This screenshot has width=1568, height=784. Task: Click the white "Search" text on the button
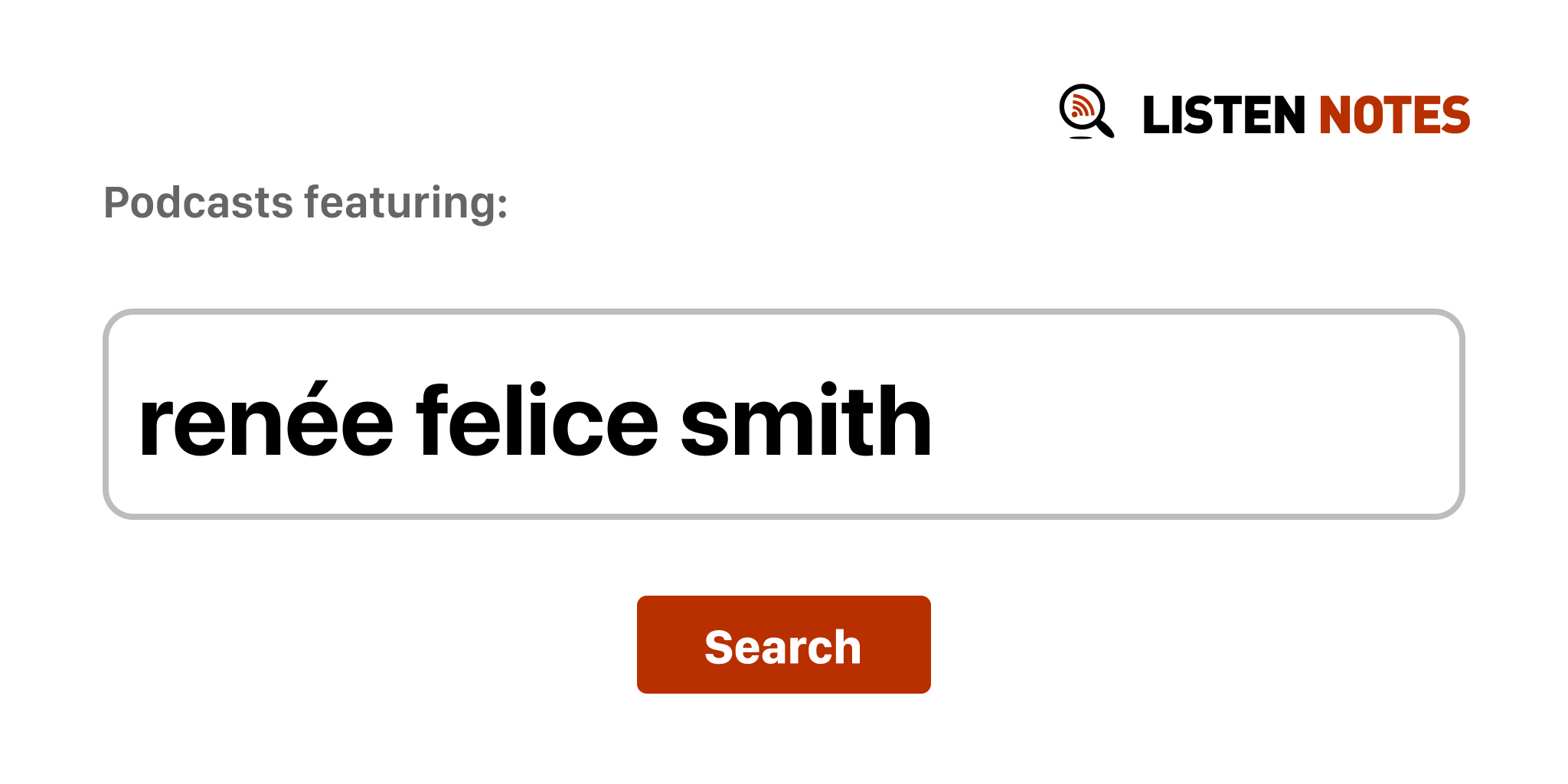[782, 647]
